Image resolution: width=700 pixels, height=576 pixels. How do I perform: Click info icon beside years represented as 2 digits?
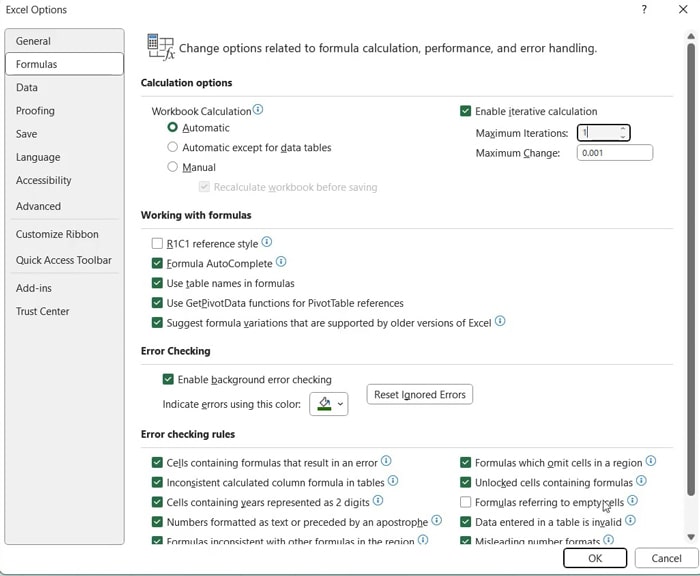(x=378, y=501)
